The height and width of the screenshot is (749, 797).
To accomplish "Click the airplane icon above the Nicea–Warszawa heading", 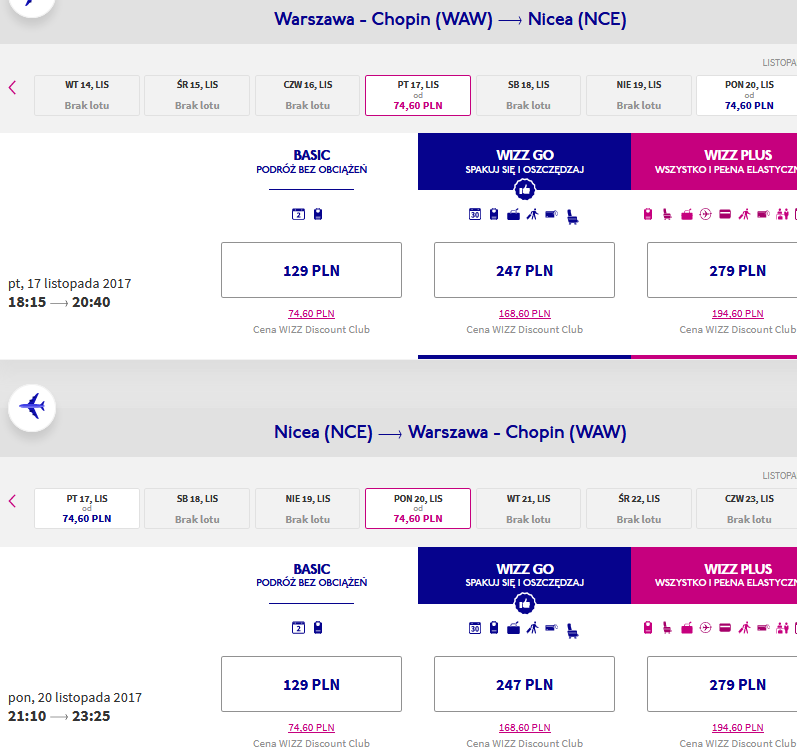I will pos(32,408).
